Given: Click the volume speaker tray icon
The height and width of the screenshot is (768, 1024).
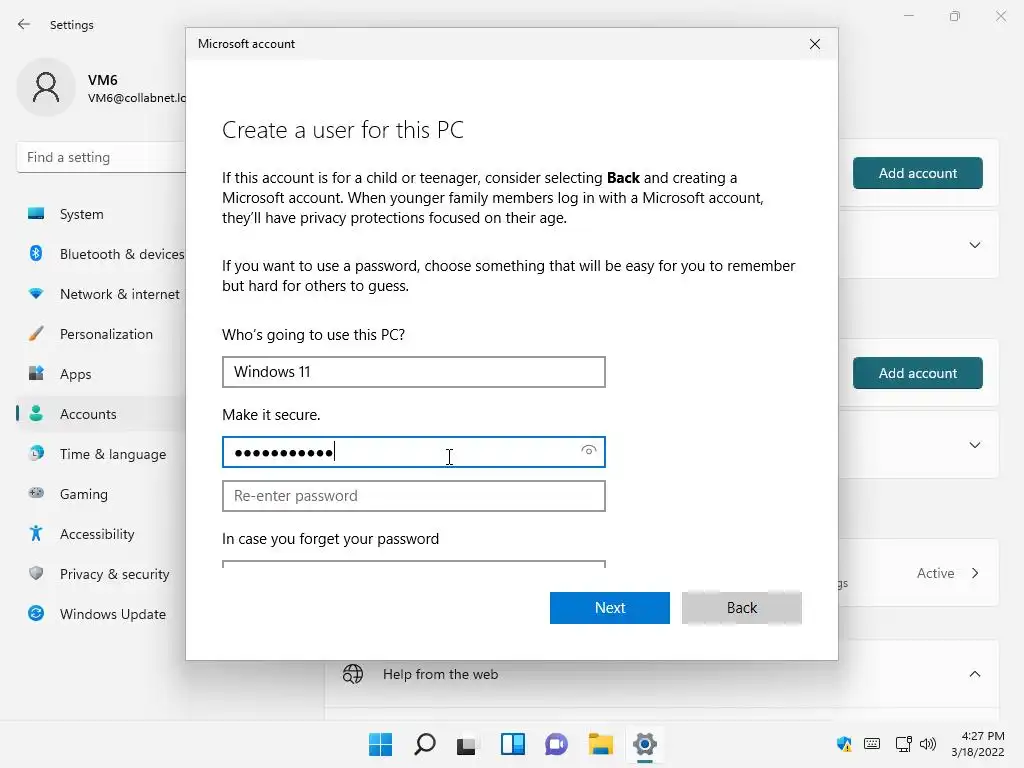Looking at the screenshot, I should 928,743.
